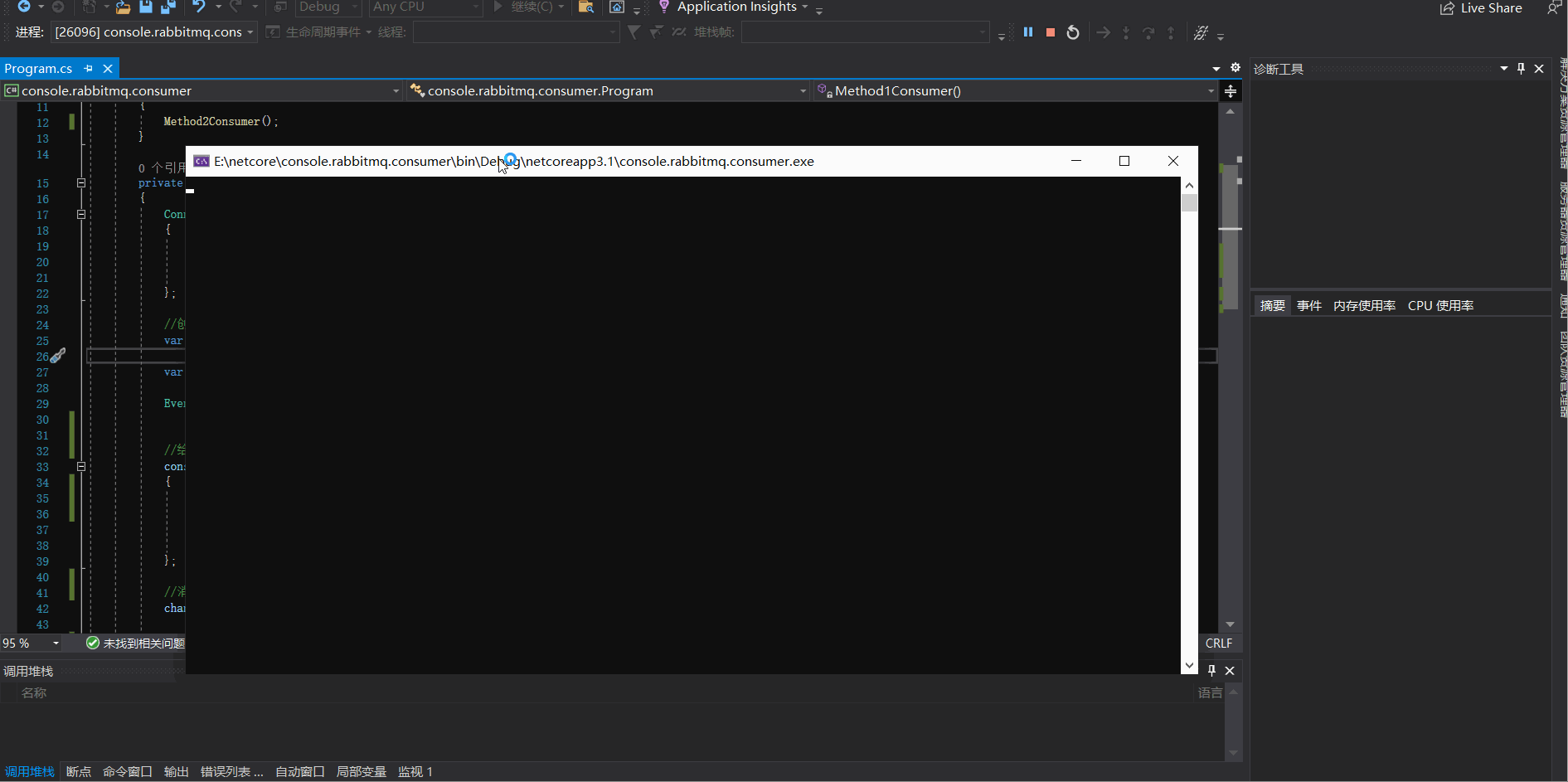Restart the debug session
Image resolution: width=1568 pixels, height=782 pixels.
pos(1073,32)
